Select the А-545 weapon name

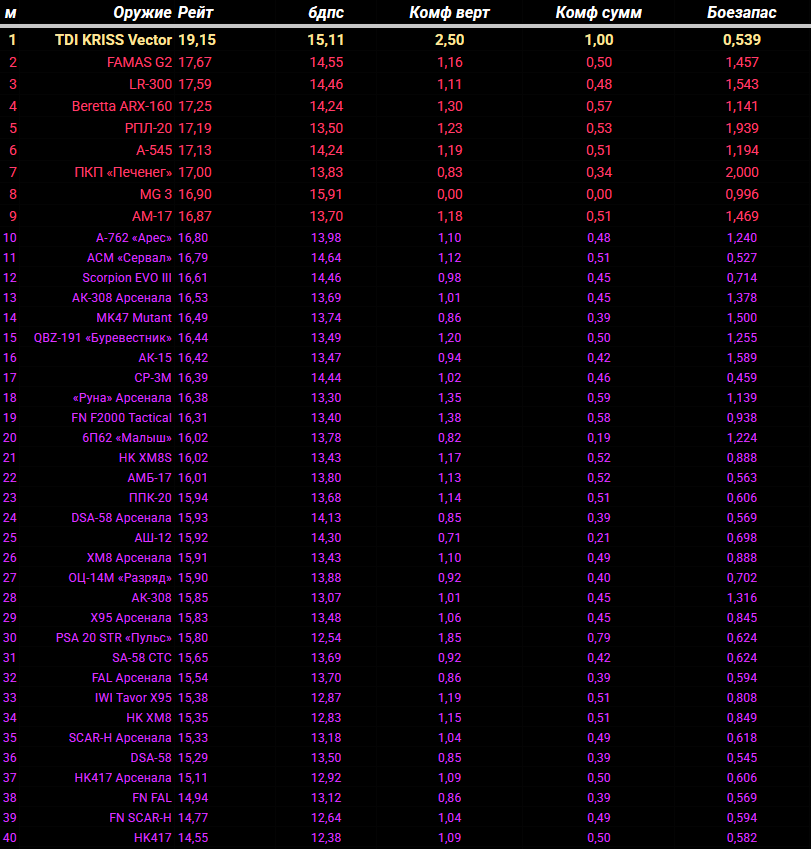click(x=154, y=151)
